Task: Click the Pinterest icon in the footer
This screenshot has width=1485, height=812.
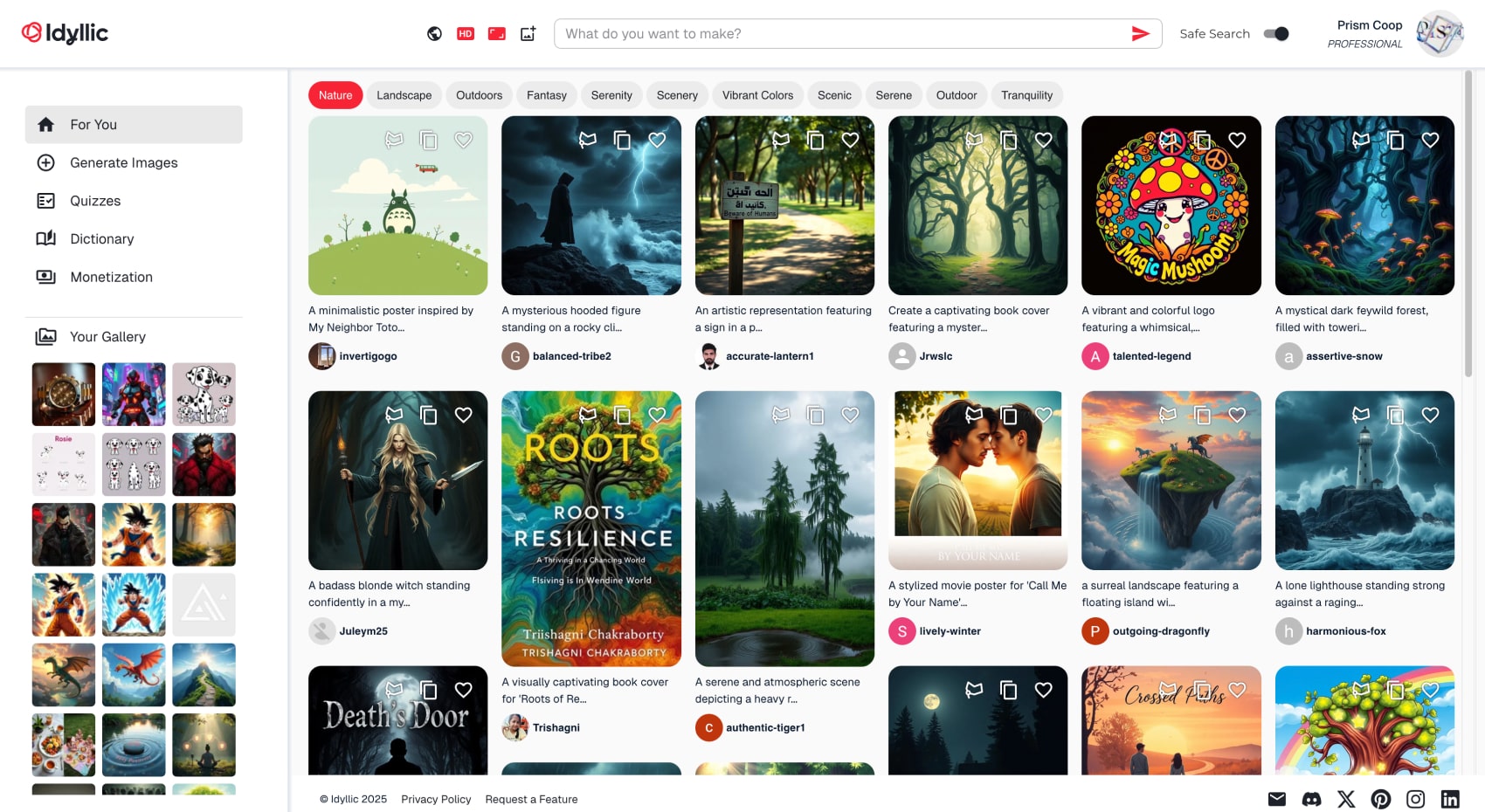Action: [1381, 799]
